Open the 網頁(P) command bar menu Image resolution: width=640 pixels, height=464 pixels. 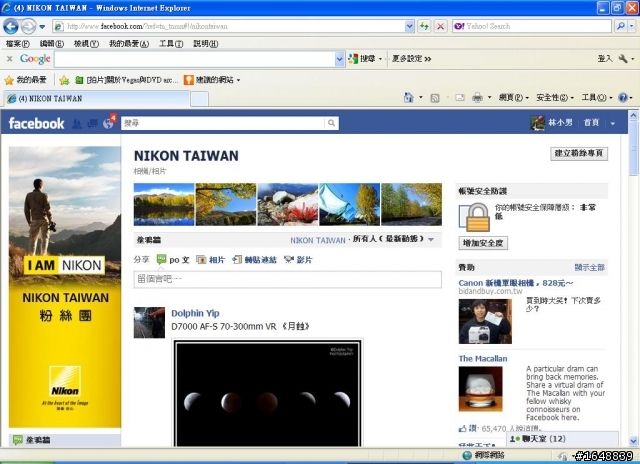513,98
